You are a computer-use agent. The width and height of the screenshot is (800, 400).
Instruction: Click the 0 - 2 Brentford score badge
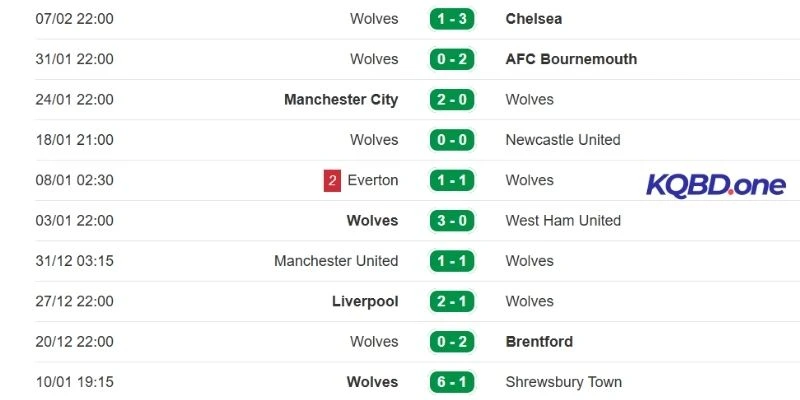point(452,342)
